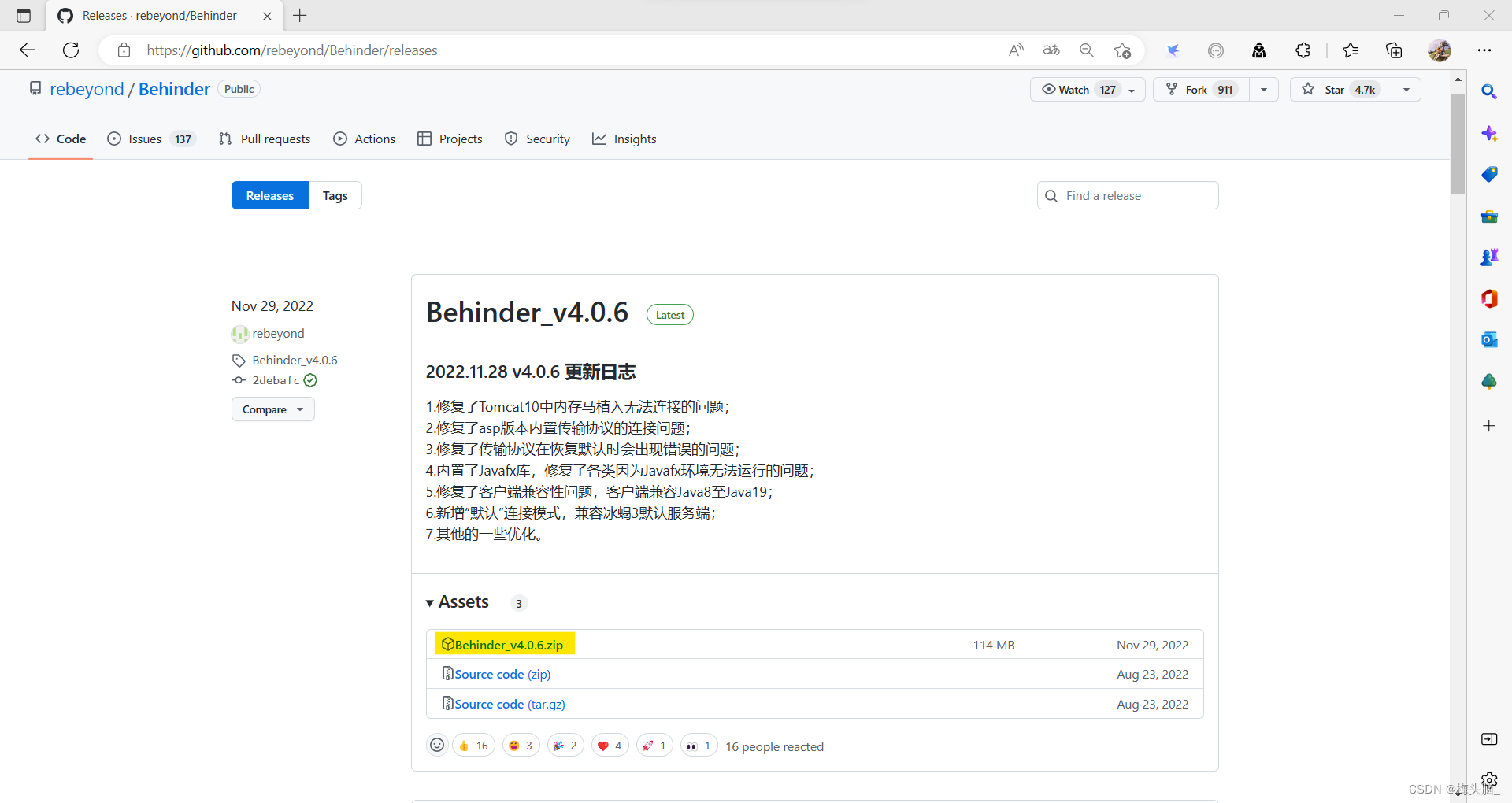Open the sidebar Copilot sparkle icon

tap(1489, 134)
